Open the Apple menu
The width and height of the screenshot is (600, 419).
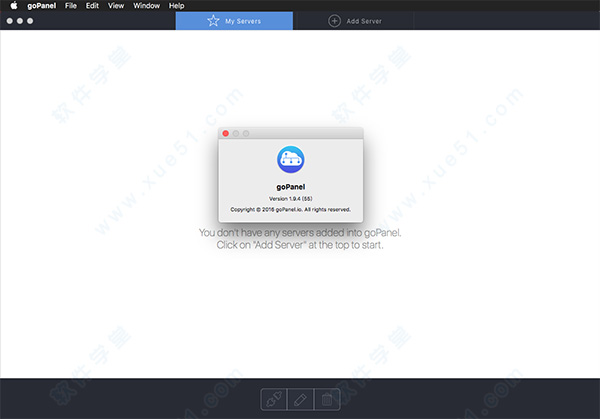pos(14,5)
